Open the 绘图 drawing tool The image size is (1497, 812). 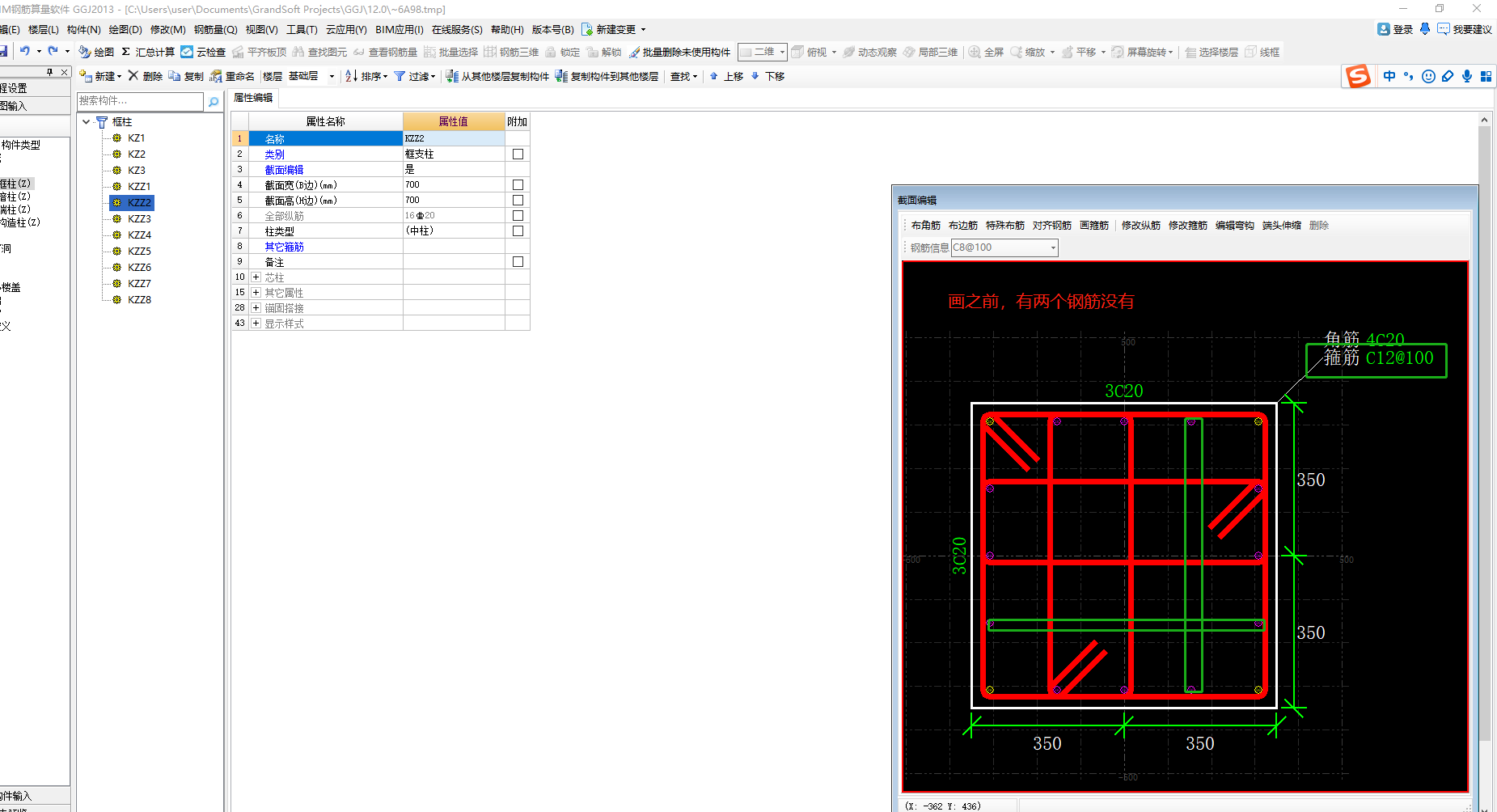pyautogui.click(x=96, y=52)
